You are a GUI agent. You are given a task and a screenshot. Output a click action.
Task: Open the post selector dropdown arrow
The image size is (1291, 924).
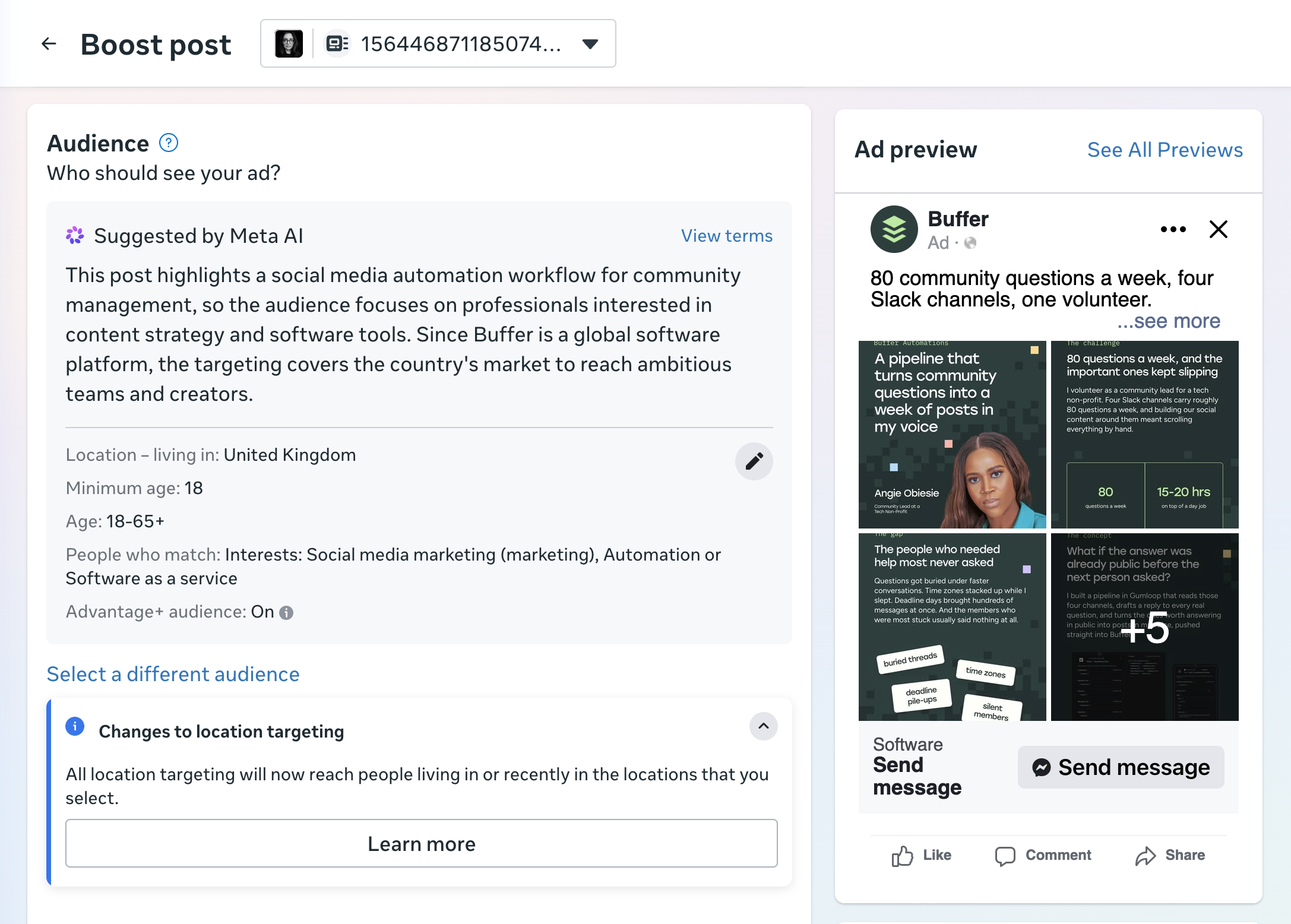tap(590, 44)
